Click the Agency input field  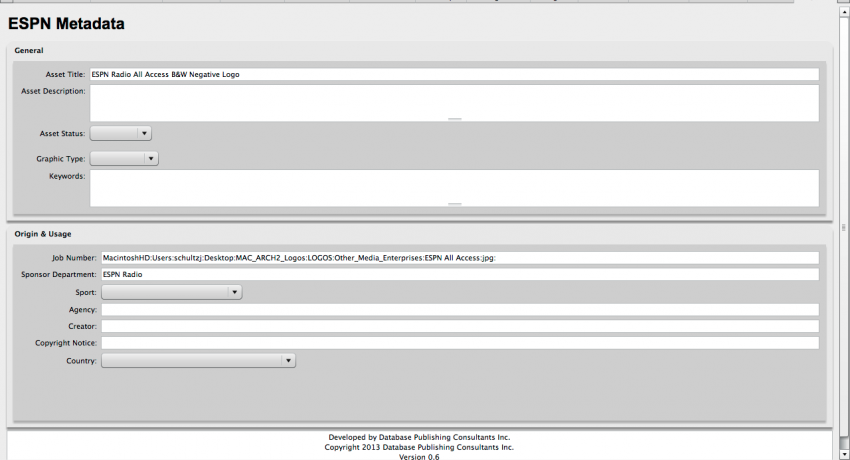460,310
